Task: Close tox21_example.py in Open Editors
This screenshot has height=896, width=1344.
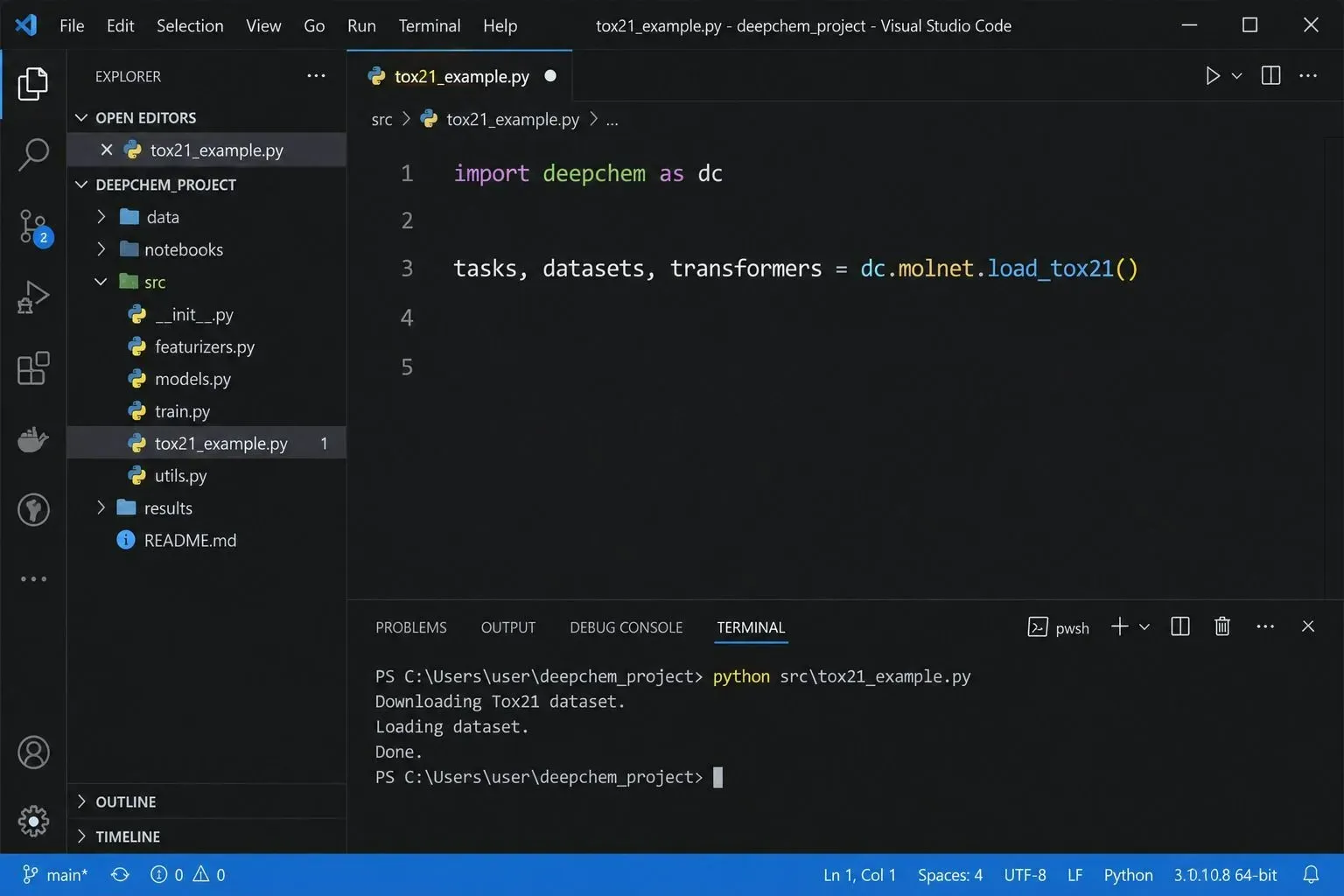Action: [106, 150]
